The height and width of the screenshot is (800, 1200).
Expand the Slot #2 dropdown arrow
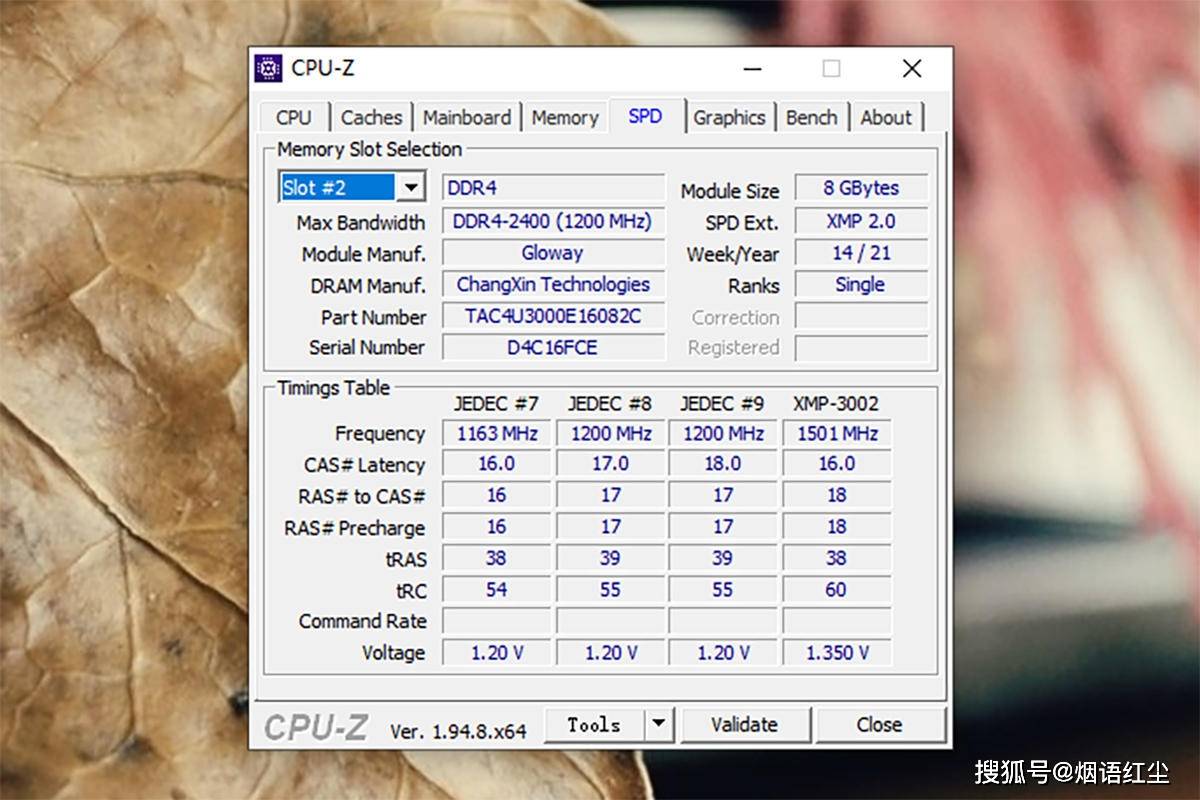411,188
